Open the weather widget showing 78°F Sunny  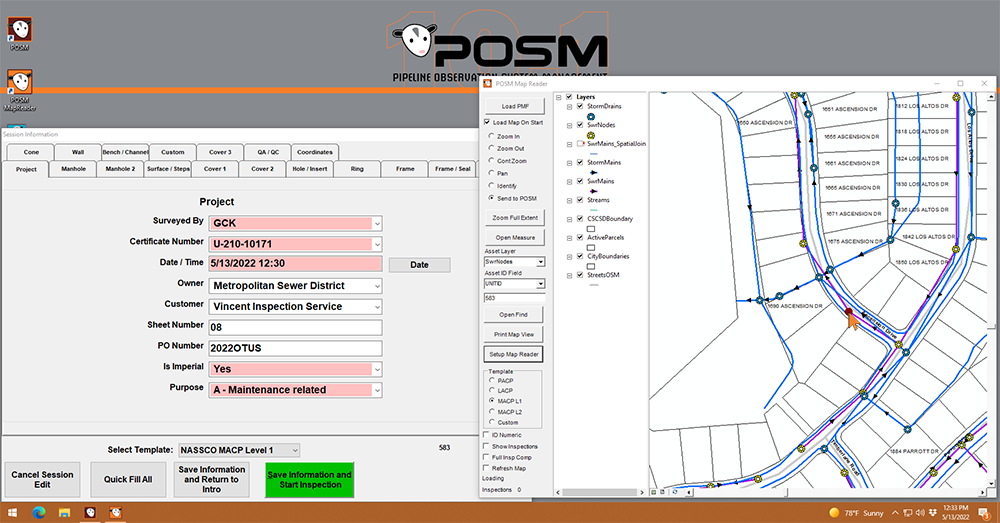click(856, 512)
